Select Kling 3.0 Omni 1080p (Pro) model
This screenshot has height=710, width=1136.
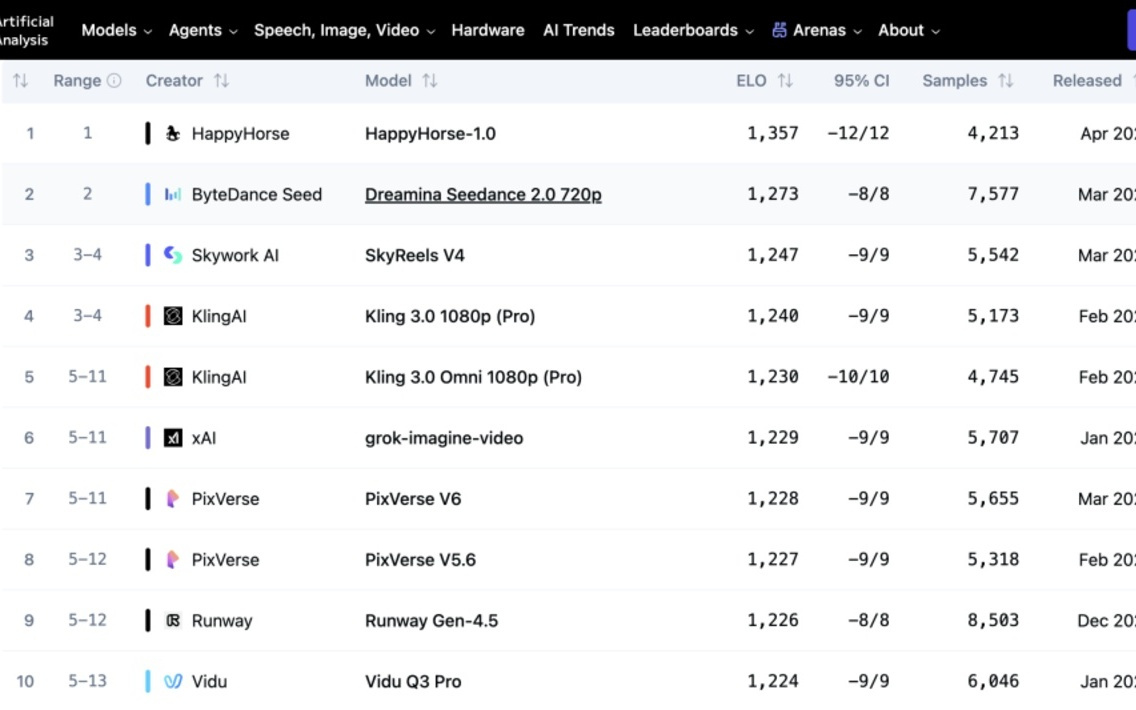pos(473,377)
